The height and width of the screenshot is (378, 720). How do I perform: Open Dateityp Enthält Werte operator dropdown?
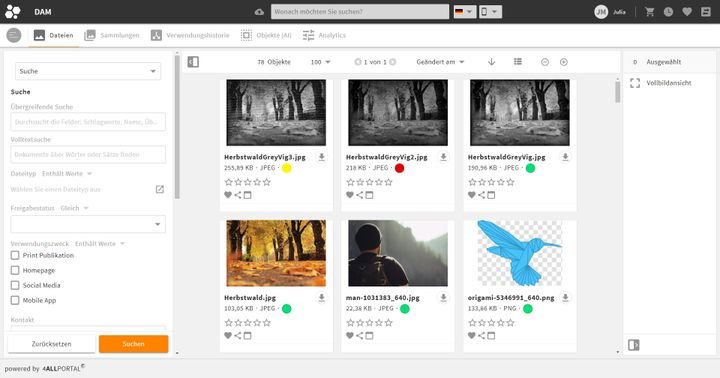pos(67,174)
